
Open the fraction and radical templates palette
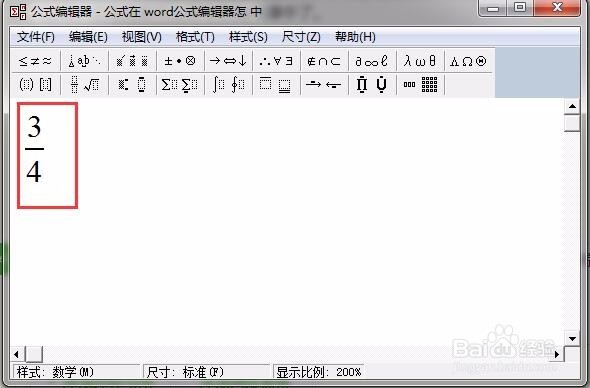coord(84,84)
